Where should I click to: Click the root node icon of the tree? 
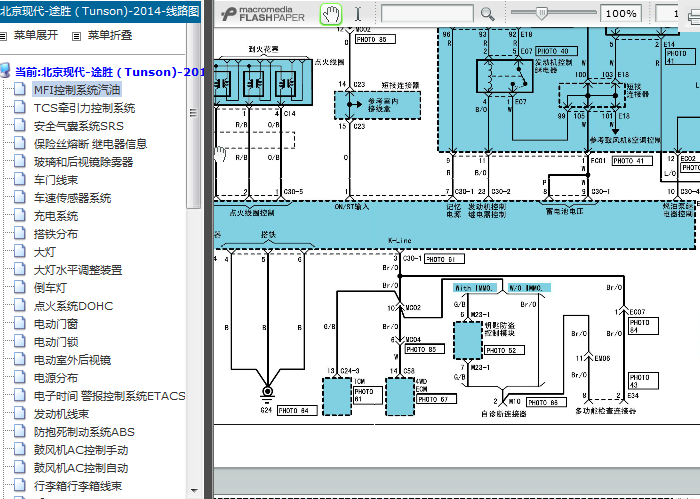pyautogui.click(x=5, y=71)
